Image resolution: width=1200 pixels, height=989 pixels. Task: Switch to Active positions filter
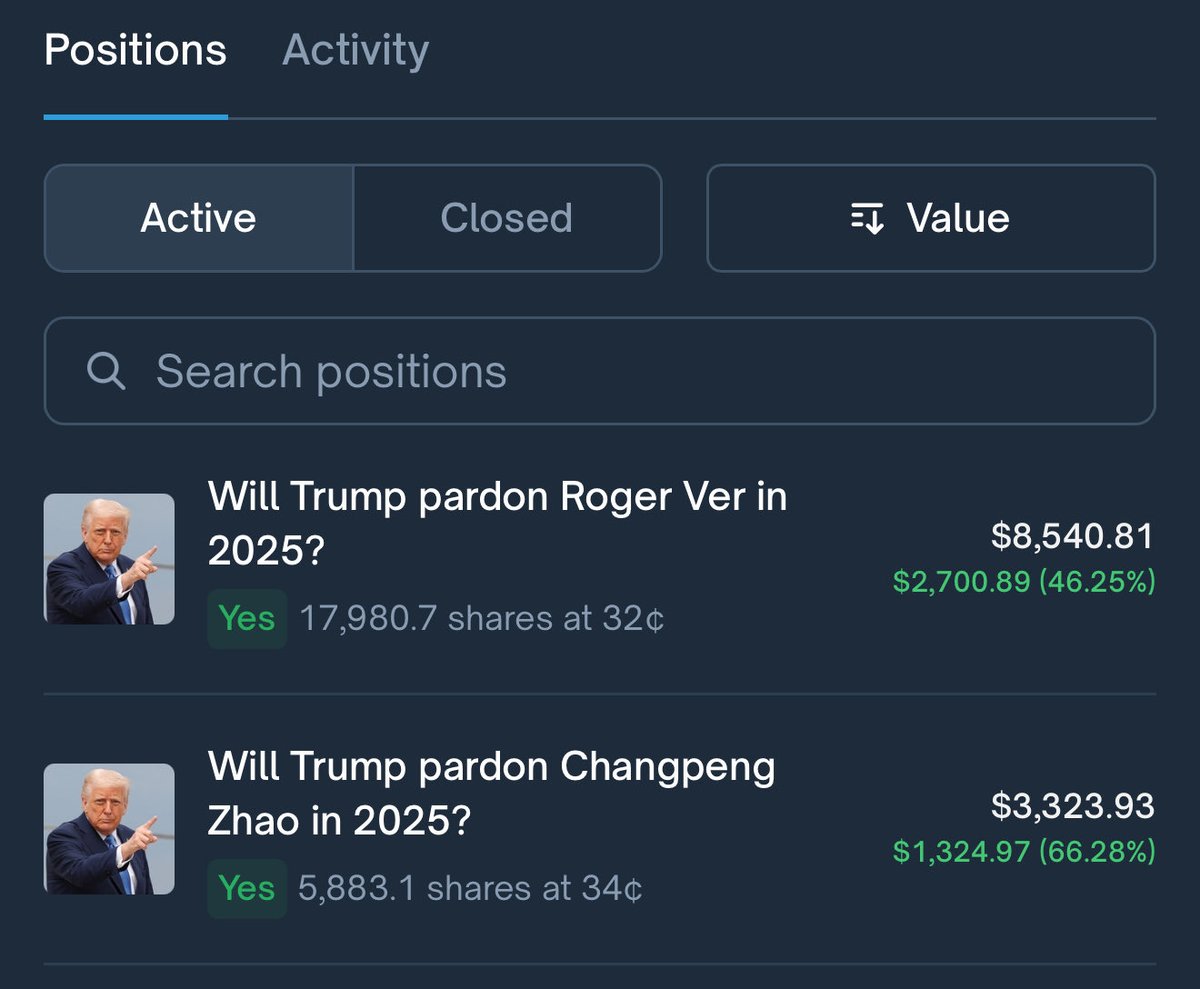tap(199, 218)
